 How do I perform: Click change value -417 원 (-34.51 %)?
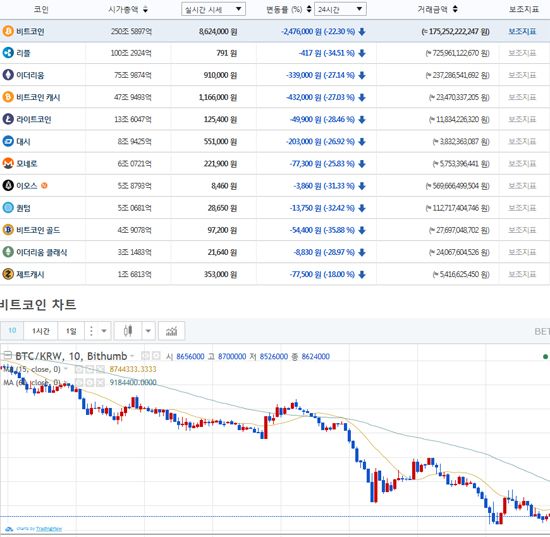coord(327,53)
